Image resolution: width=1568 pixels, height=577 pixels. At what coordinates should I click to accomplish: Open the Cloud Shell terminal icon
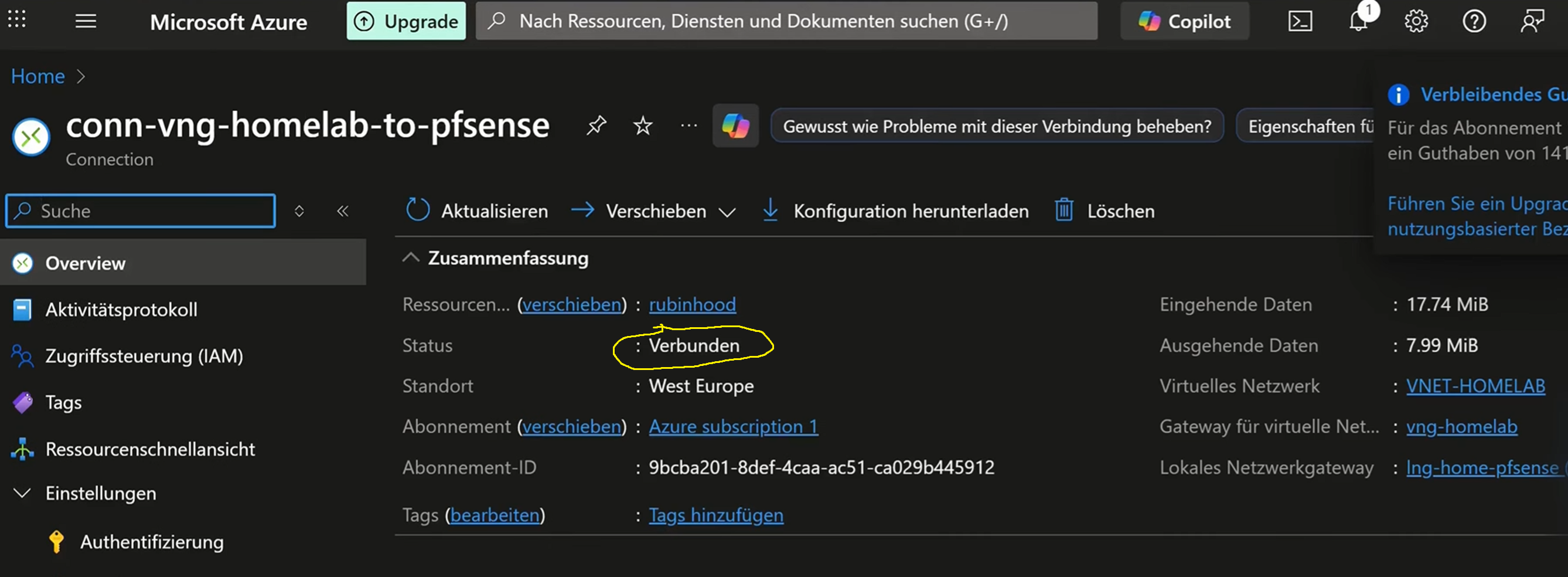[x=1300, y=22]
